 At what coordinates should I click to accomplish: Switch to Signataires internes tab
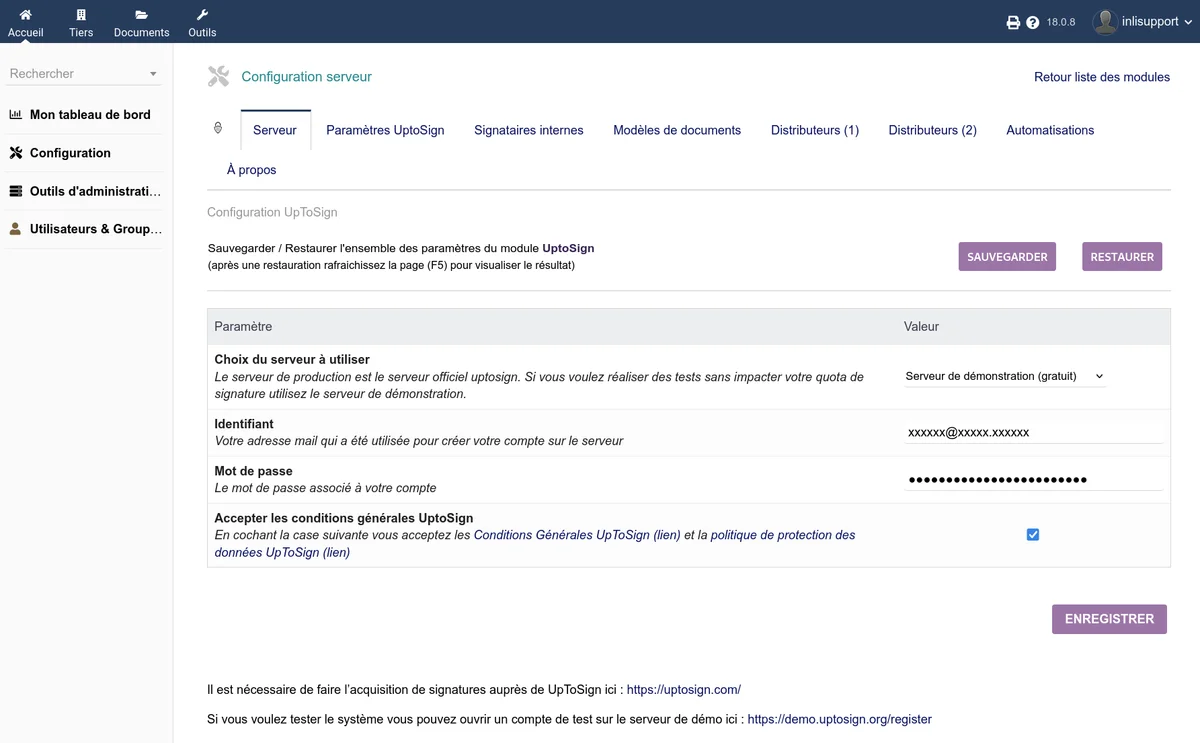pyautogui.click(x=529, y=130)
